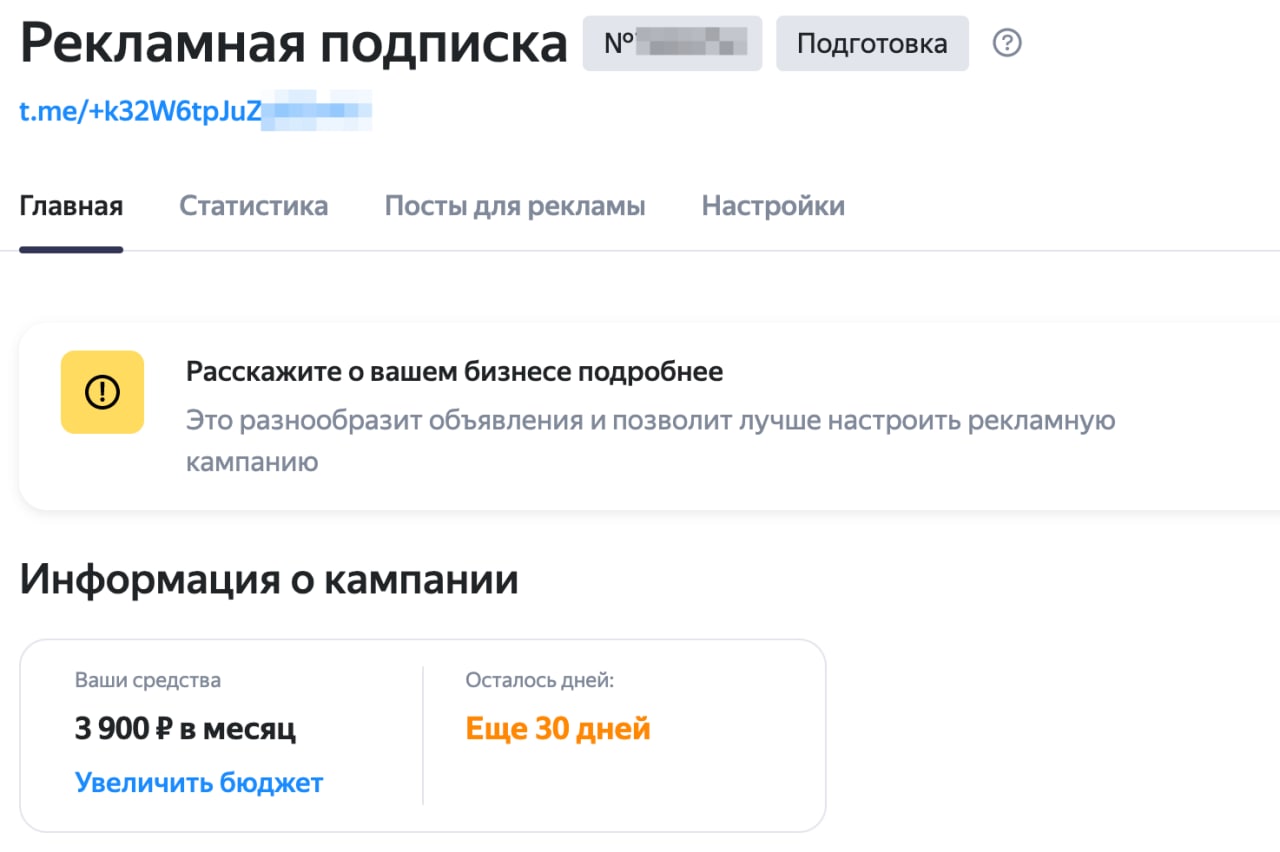
Task: Click the ₽ currency symbol in the budget
Action: pyautogui.click(x=165, y=729)
